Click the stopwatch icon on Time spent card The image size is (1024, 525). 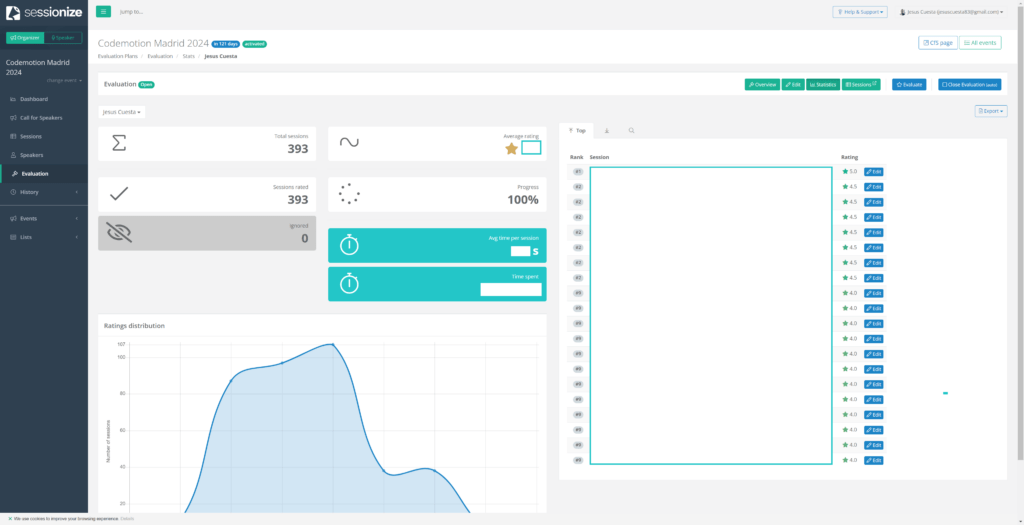click(349, 283)
